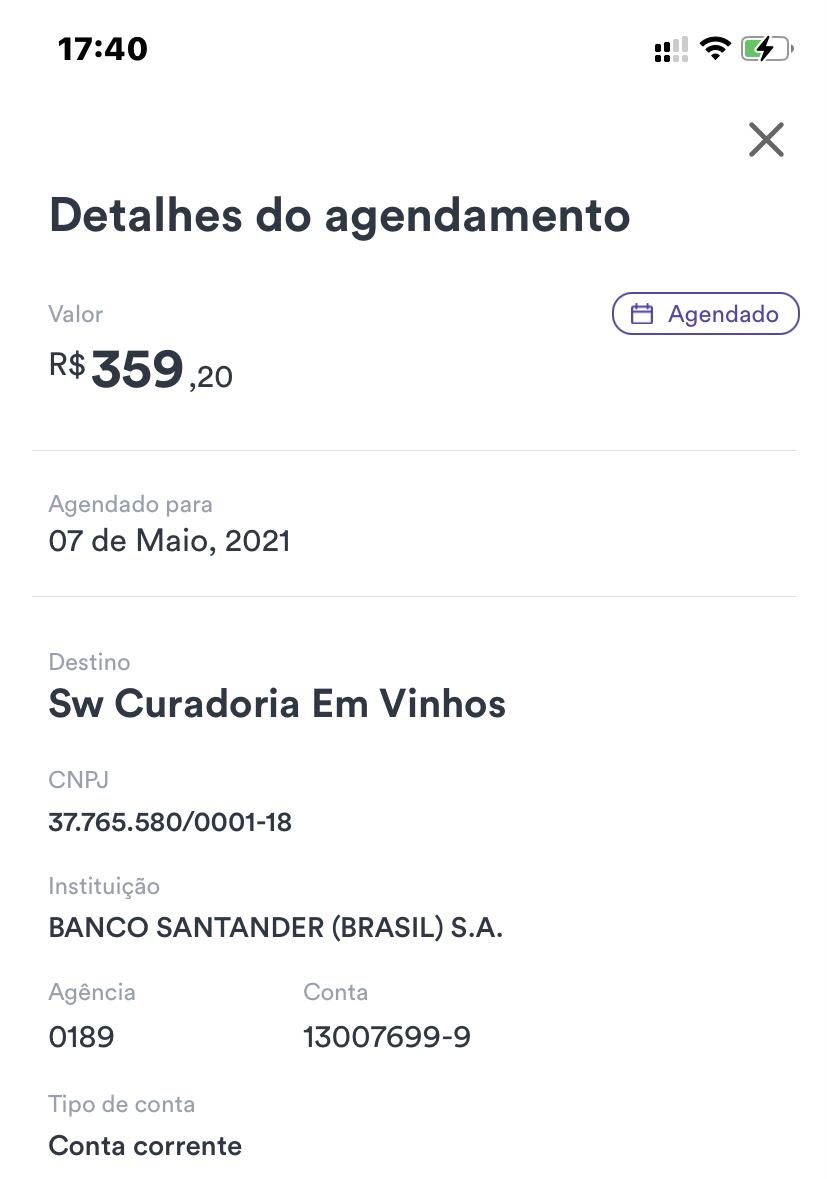827x1179 pixels.
Task: Tap the Agendado para label
Action: [x=130, y=505]
